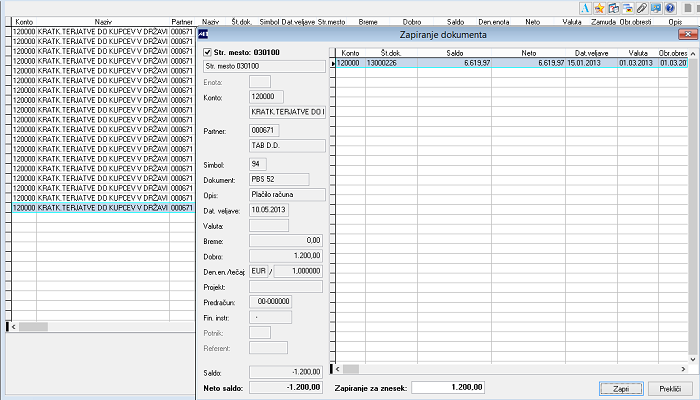Click scroll down arrow of dialog grid
The image size is (700, 400).
tap(693, 359)
